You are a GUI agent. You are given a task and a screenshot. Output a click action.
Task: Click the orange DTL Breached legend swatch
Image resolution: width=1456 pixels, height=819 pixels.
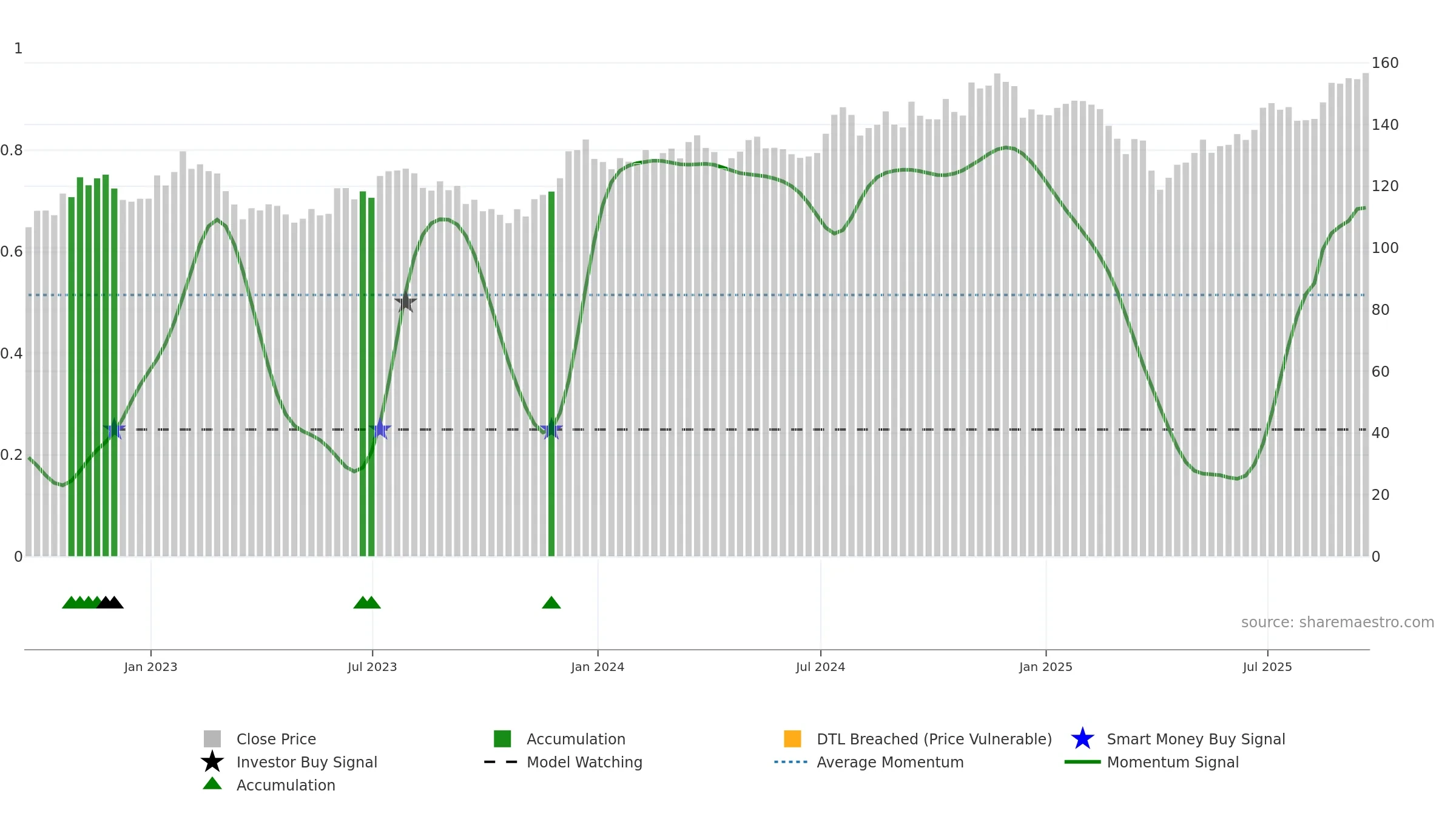[x=792, y=739]
